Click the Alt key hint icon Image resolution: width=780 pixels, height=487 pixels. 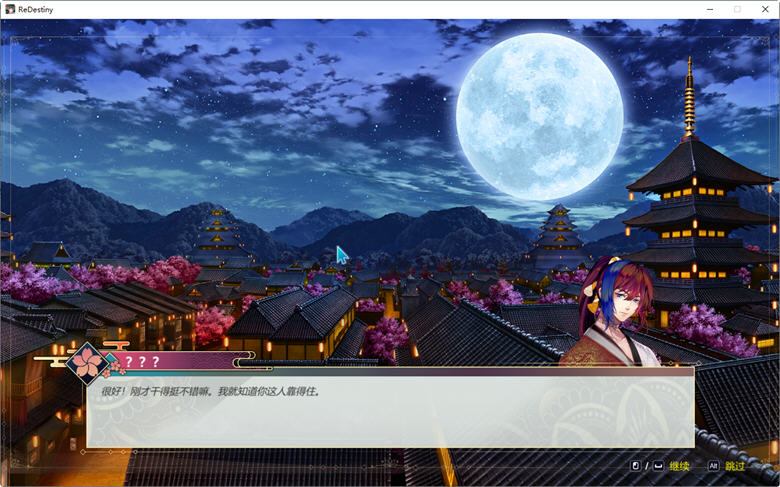pos(713,466)
